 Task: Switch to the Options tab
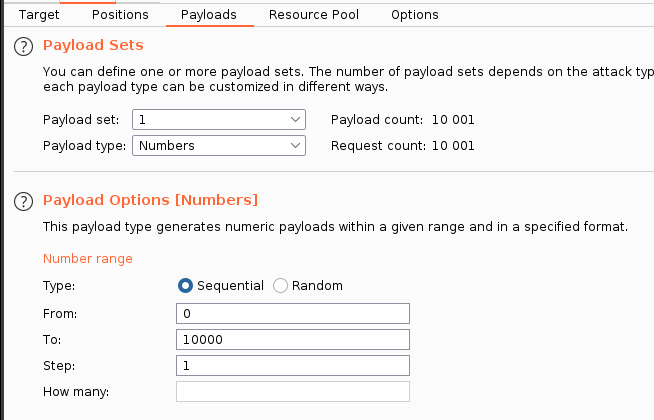[414, 15]
